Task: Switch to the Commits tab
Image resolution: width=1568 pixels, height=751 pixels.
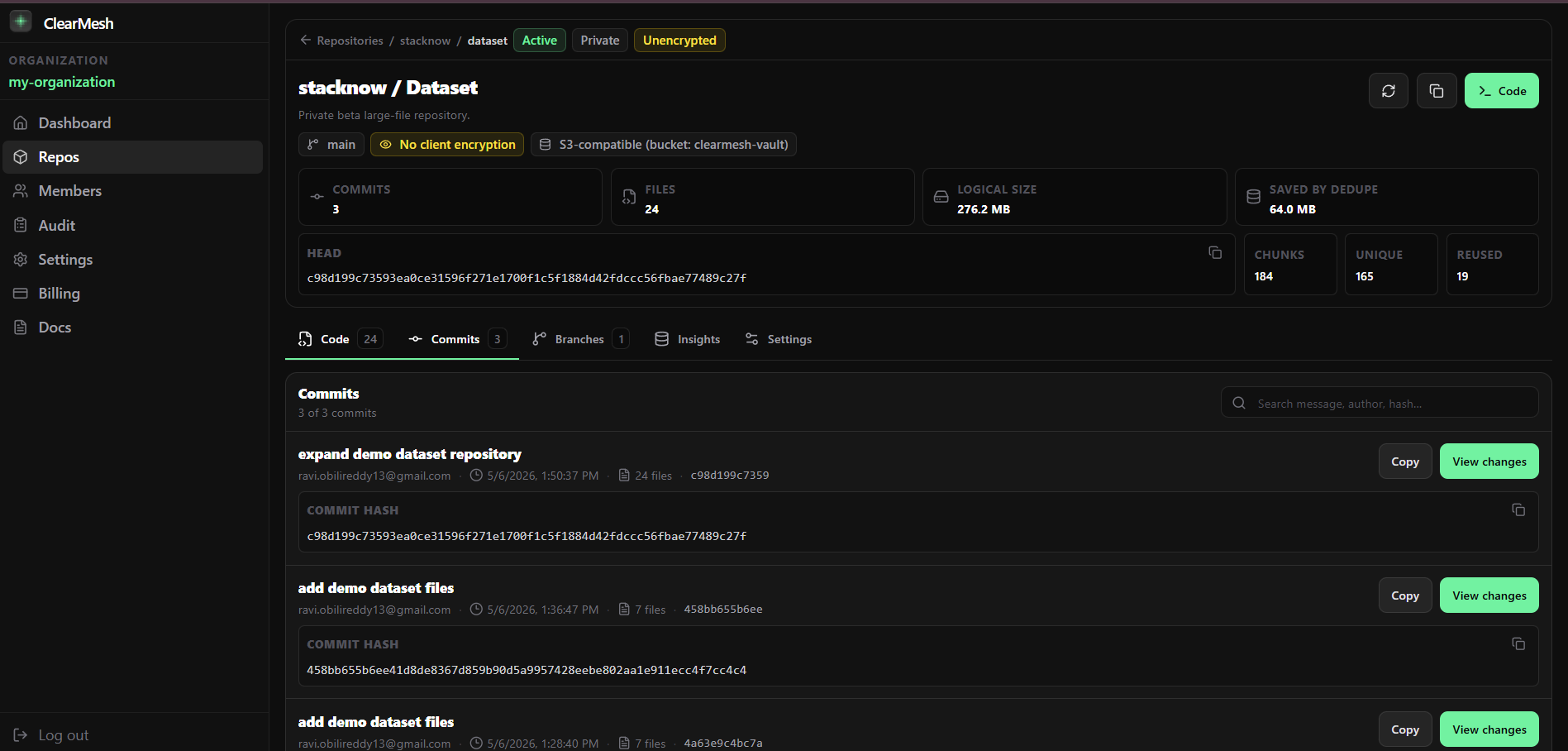Action: click(x=457, y=339)
